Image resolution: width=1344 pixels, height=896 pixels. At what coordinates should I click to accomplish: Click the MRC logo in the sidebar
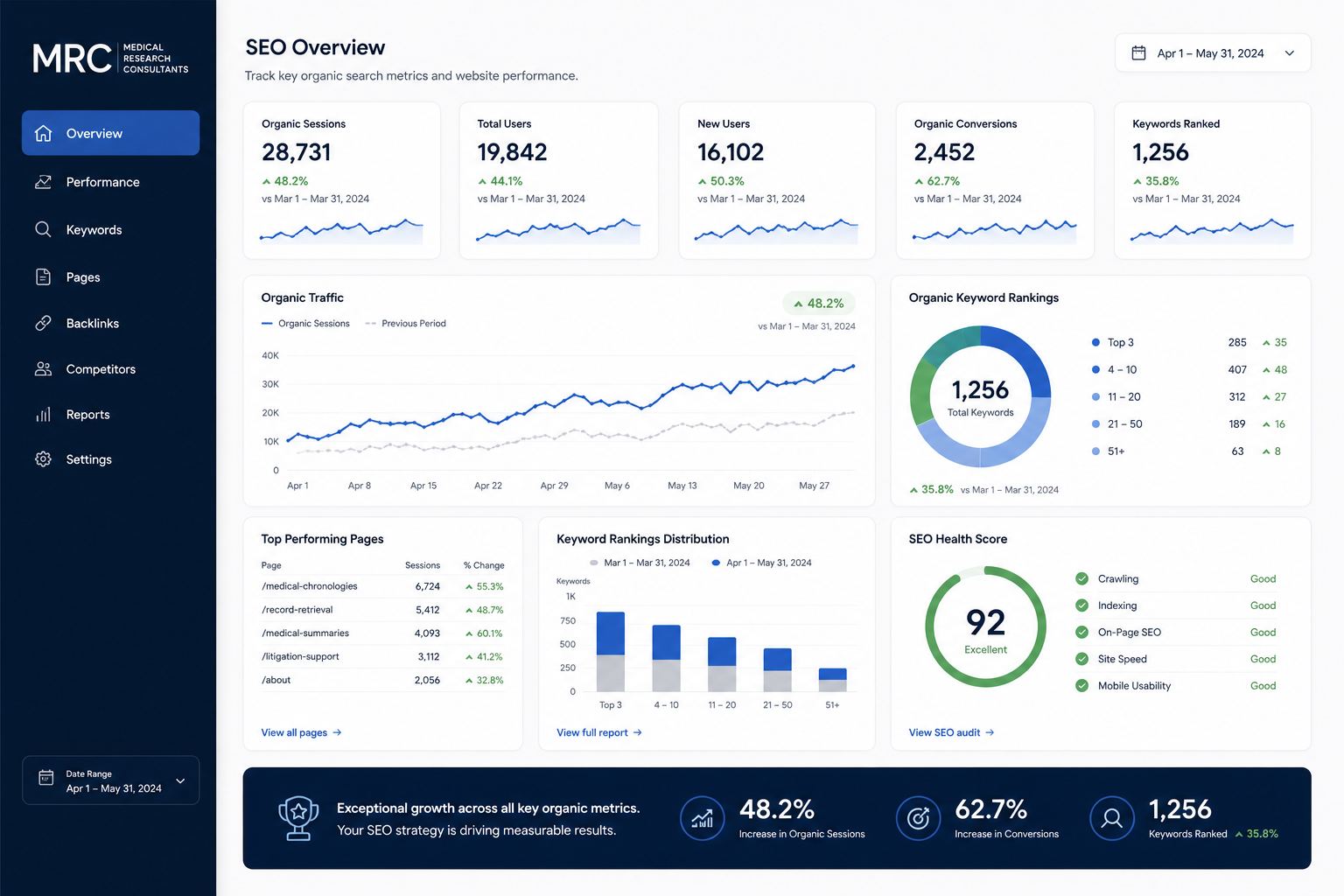click(110, 59)
